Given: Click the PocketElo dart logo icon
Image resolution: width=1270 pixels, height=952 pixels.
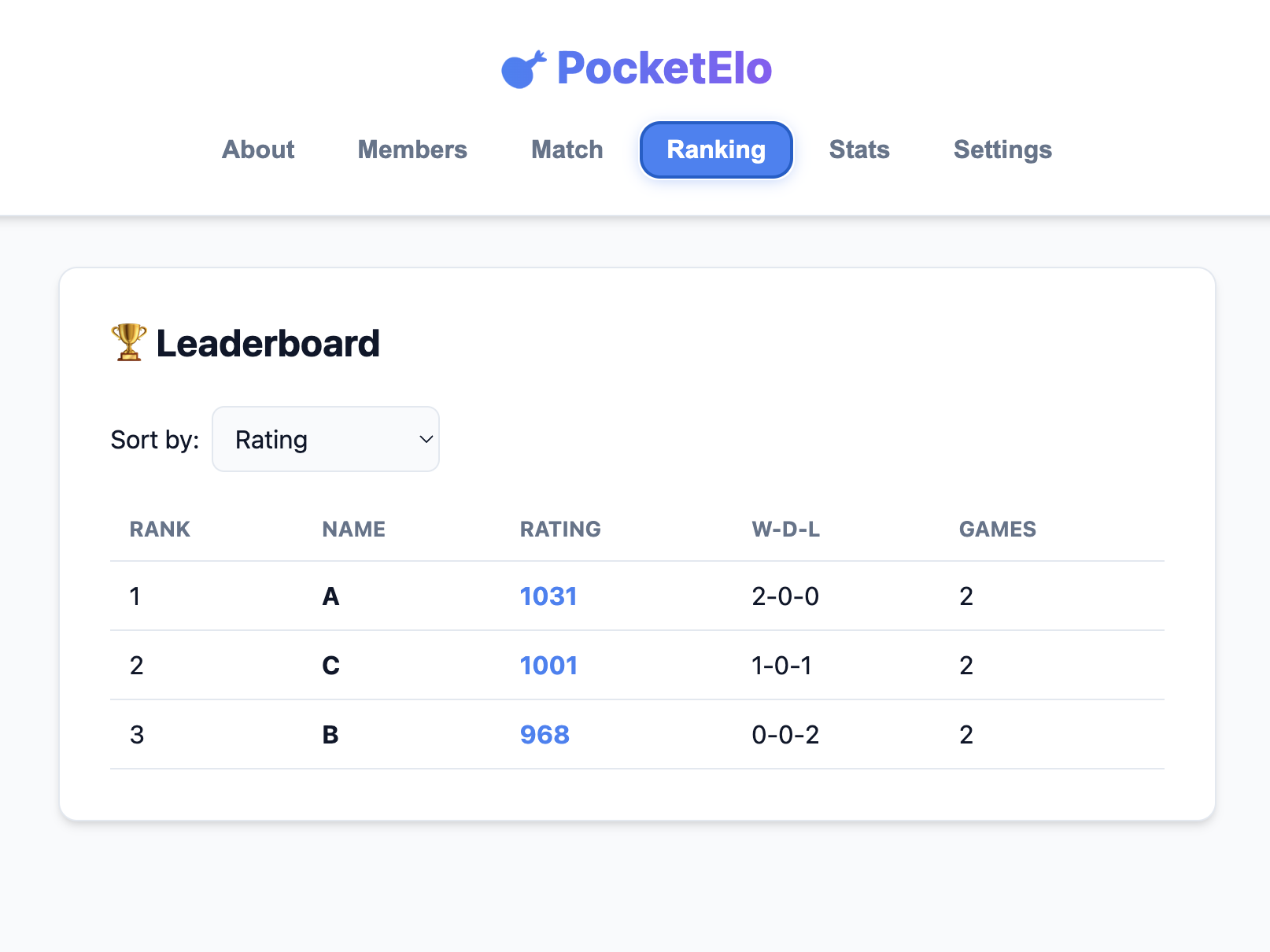Looking at the screenshot, I should (524, 69).
